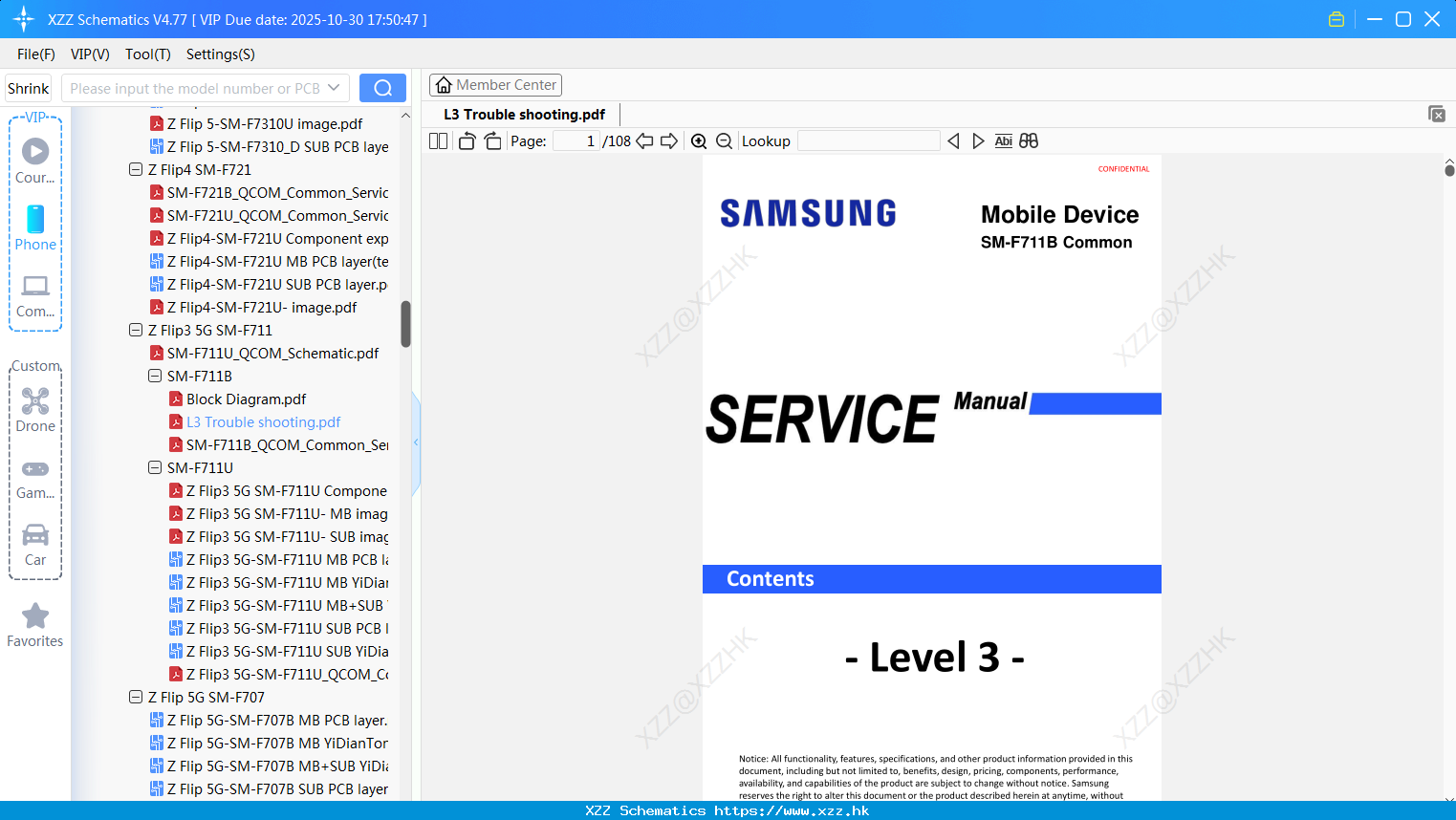
Task: Collapse the tree panel side handle
Action: point(416,442)
